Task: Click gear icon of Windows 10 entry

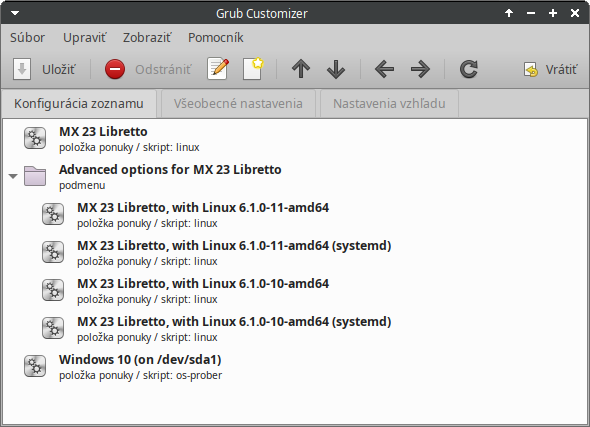Action: click(35, 366)
